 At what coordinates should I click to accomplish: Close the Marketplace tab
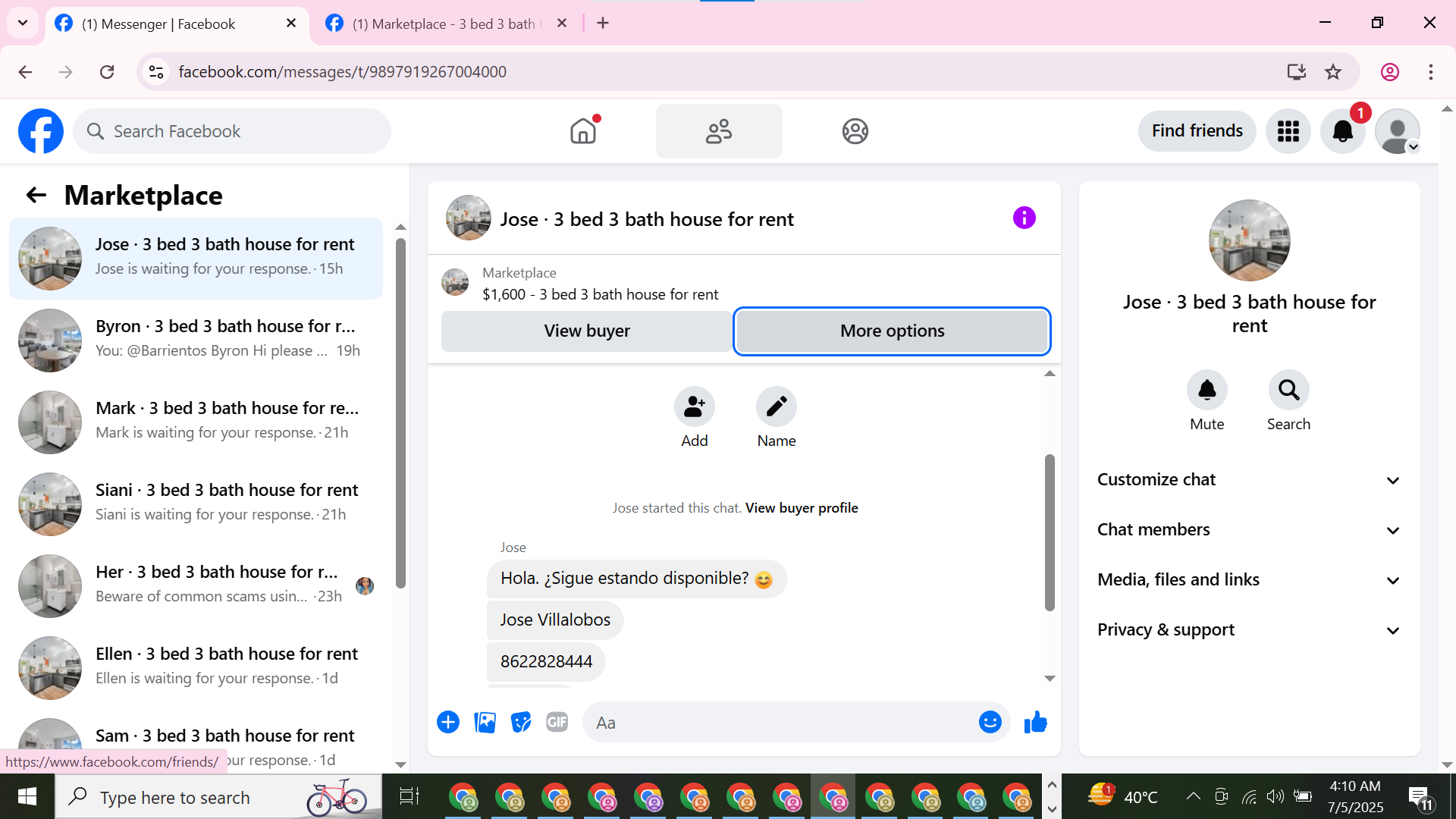coord(562,24)
